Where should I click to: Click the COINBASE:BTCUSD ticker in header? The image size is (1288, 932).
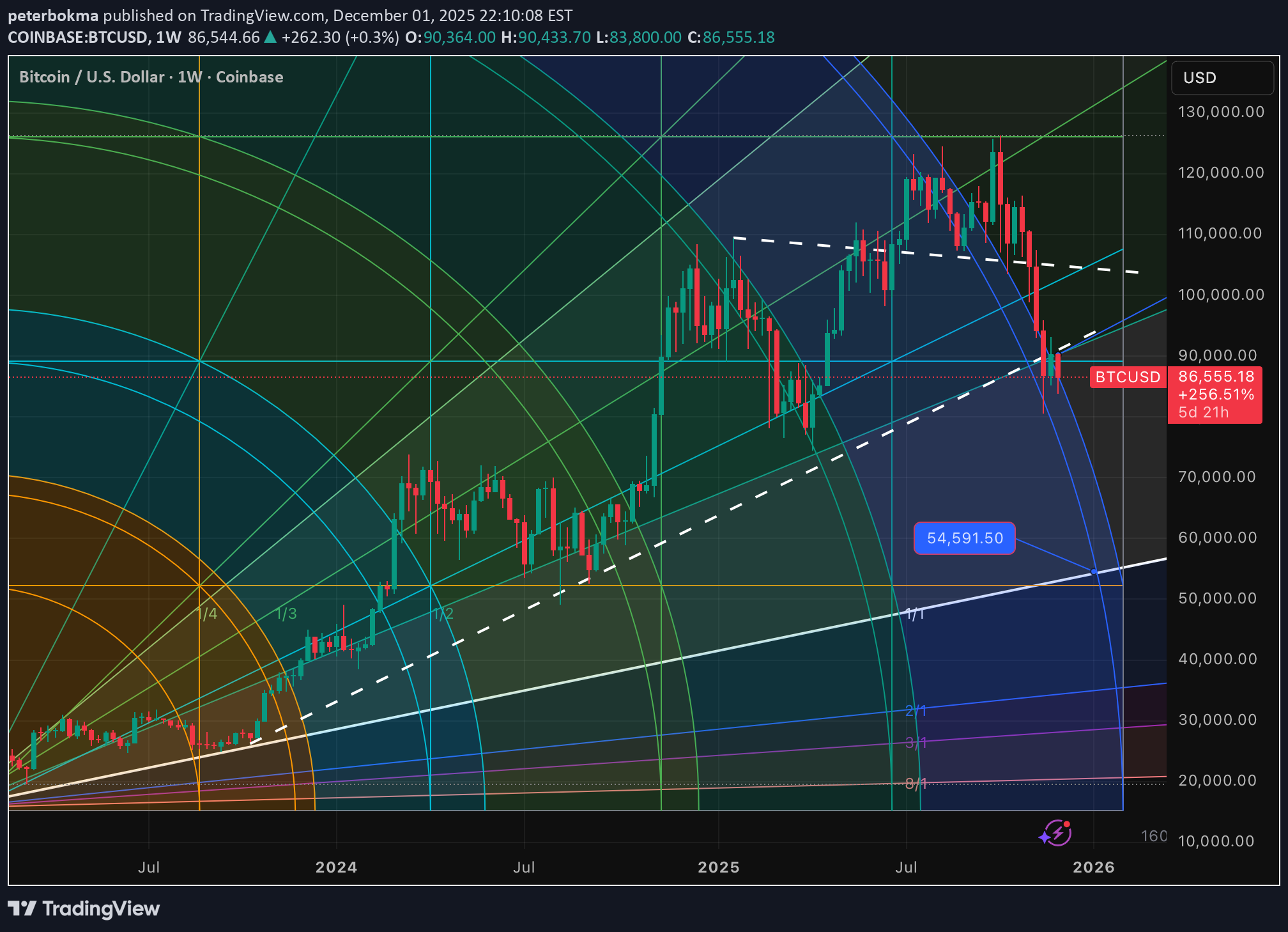coord(77,37)
